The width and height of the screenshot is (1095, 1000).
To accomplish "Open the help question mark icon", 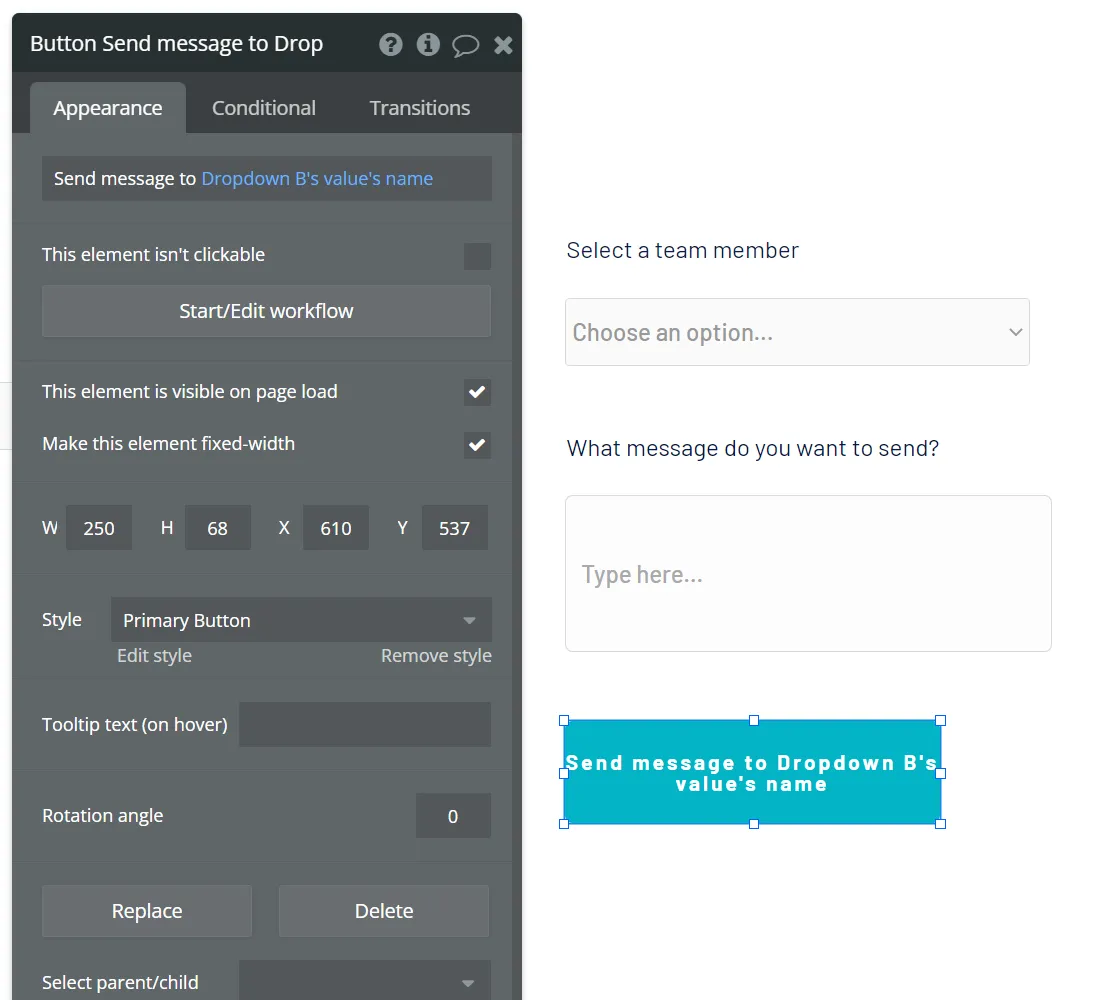I will tap(390, 45).
